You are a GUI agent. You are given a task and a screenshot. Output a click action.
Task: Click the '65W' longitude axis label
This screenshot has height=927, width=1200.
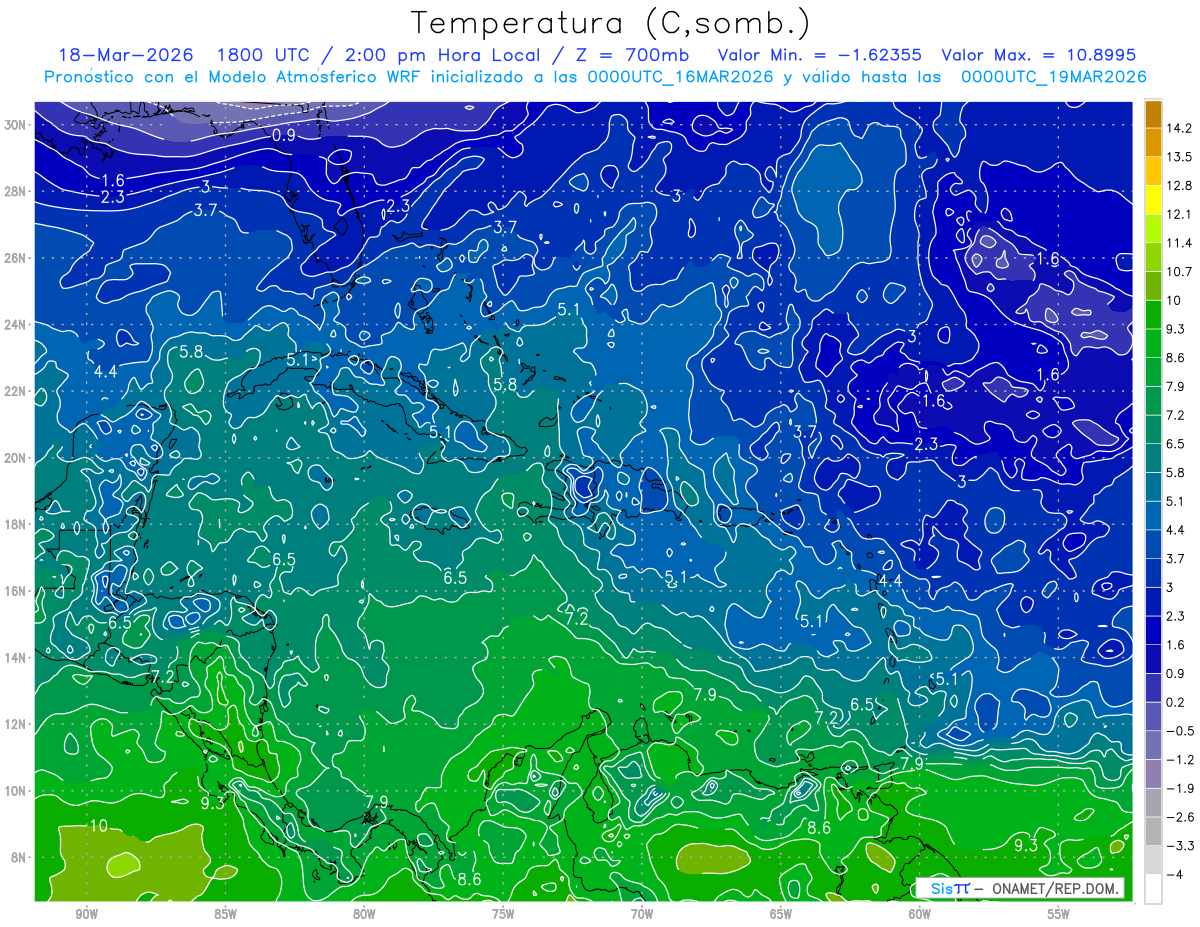pos(781,915)
